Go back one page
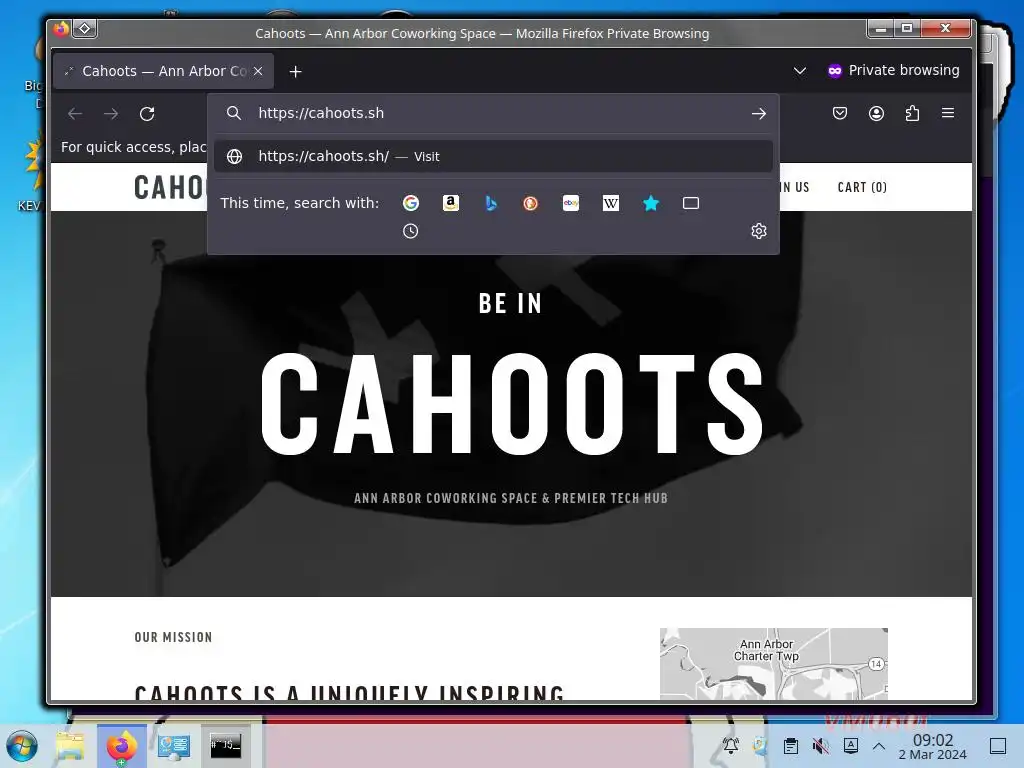 click(x=75, y=114)
